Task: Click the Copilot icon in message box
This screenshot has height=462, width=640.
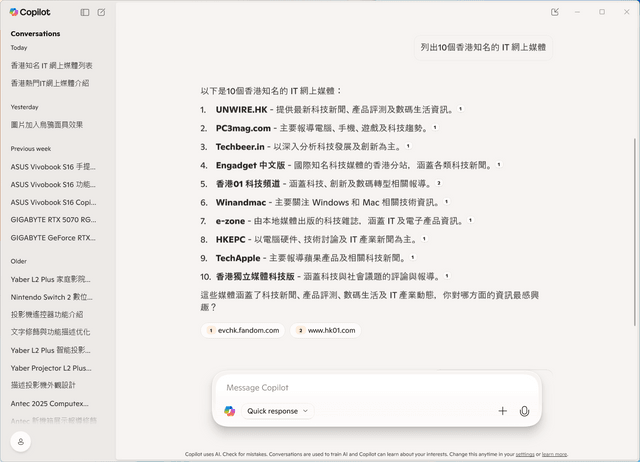Action: (229, 411)
